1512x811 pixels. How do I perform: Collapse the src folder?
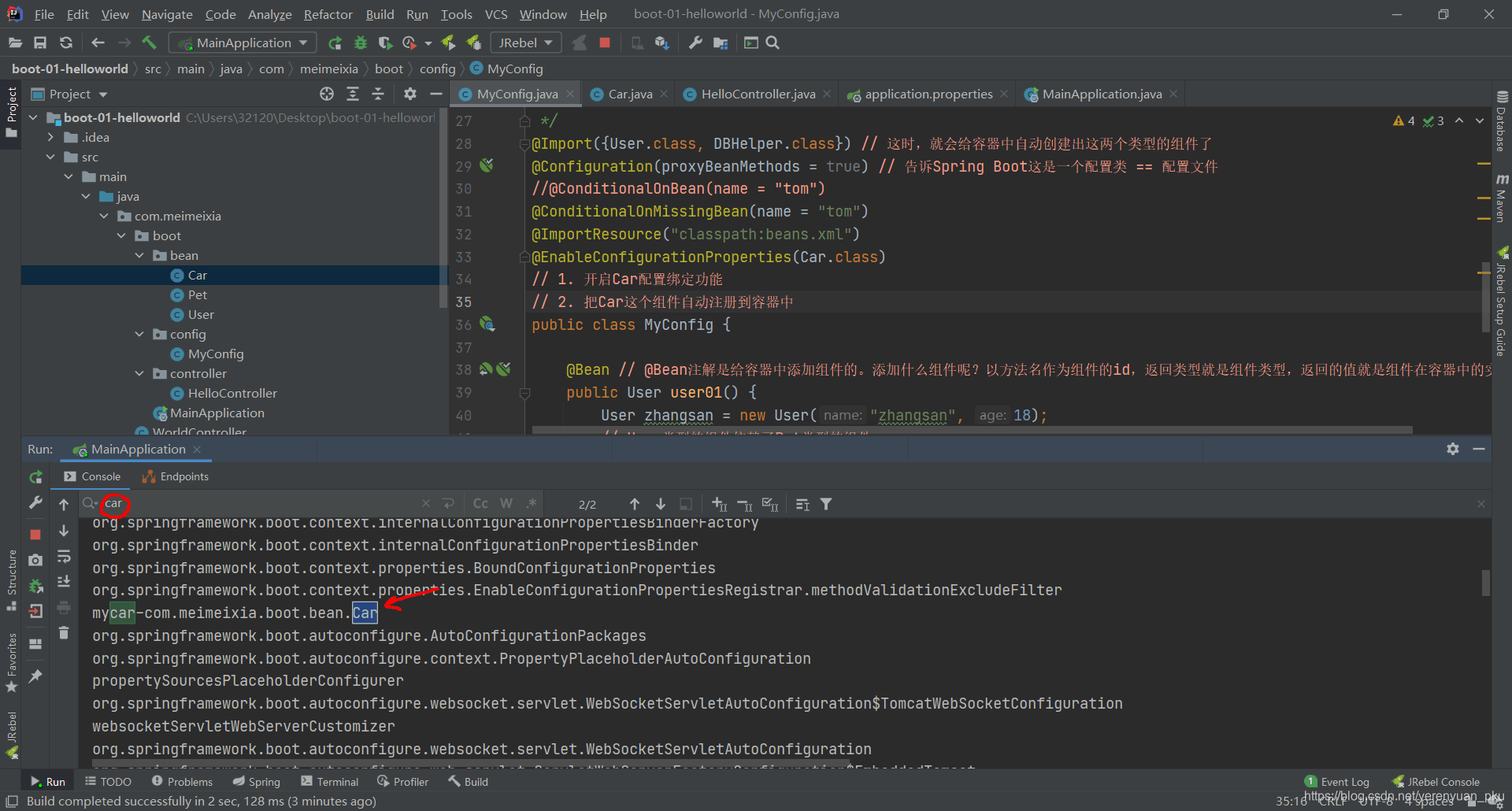click(x=51, y=157)
